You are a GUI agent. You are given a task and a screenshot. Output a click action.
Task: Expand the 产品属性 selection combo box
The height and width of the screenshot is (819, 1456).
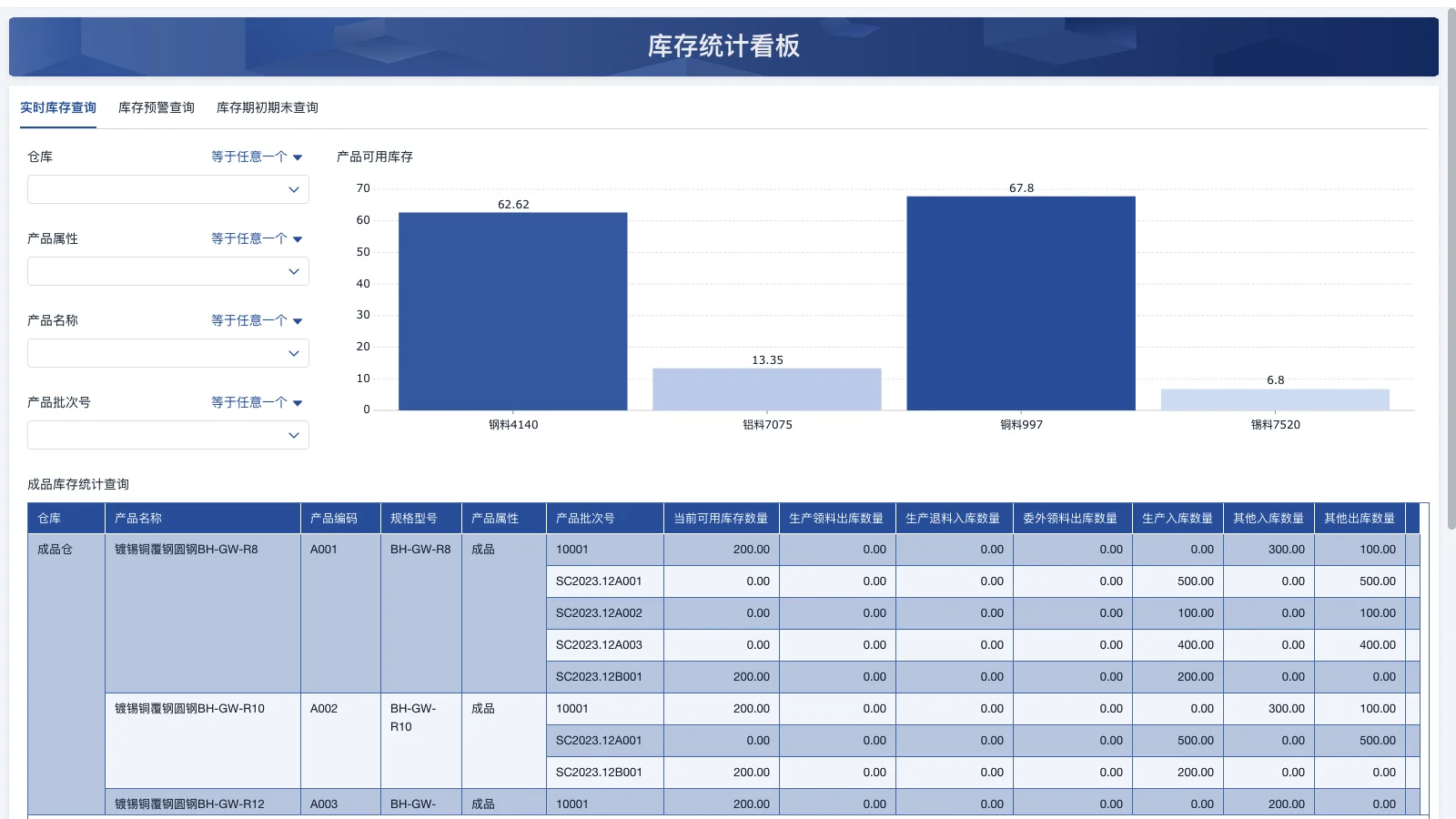pos(293,271)
